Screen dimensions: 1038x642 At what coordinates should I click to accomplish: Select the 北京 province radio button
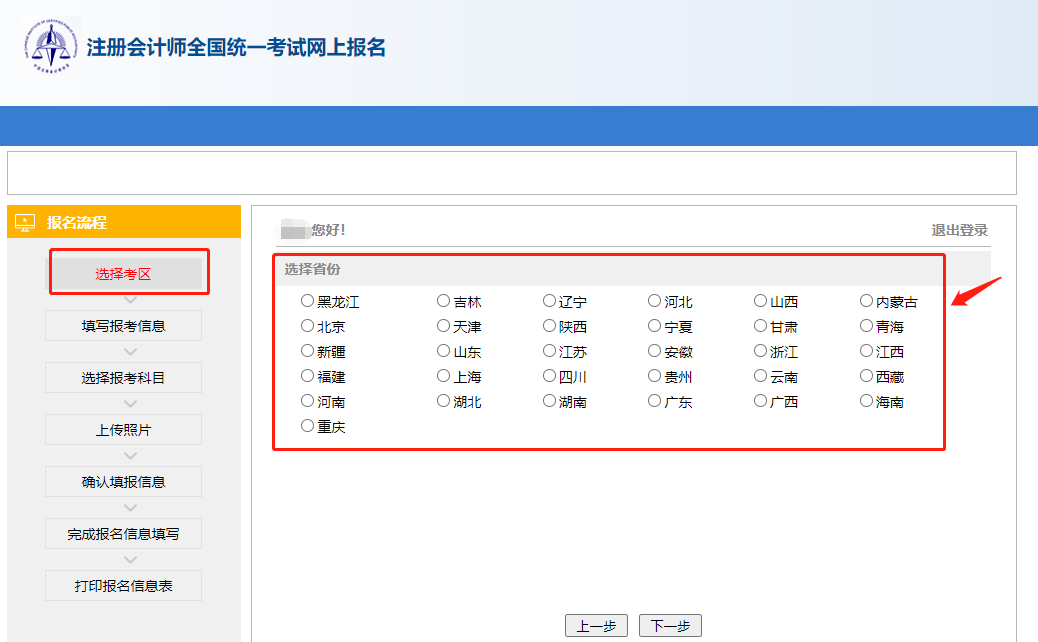[x=306, y=325]
